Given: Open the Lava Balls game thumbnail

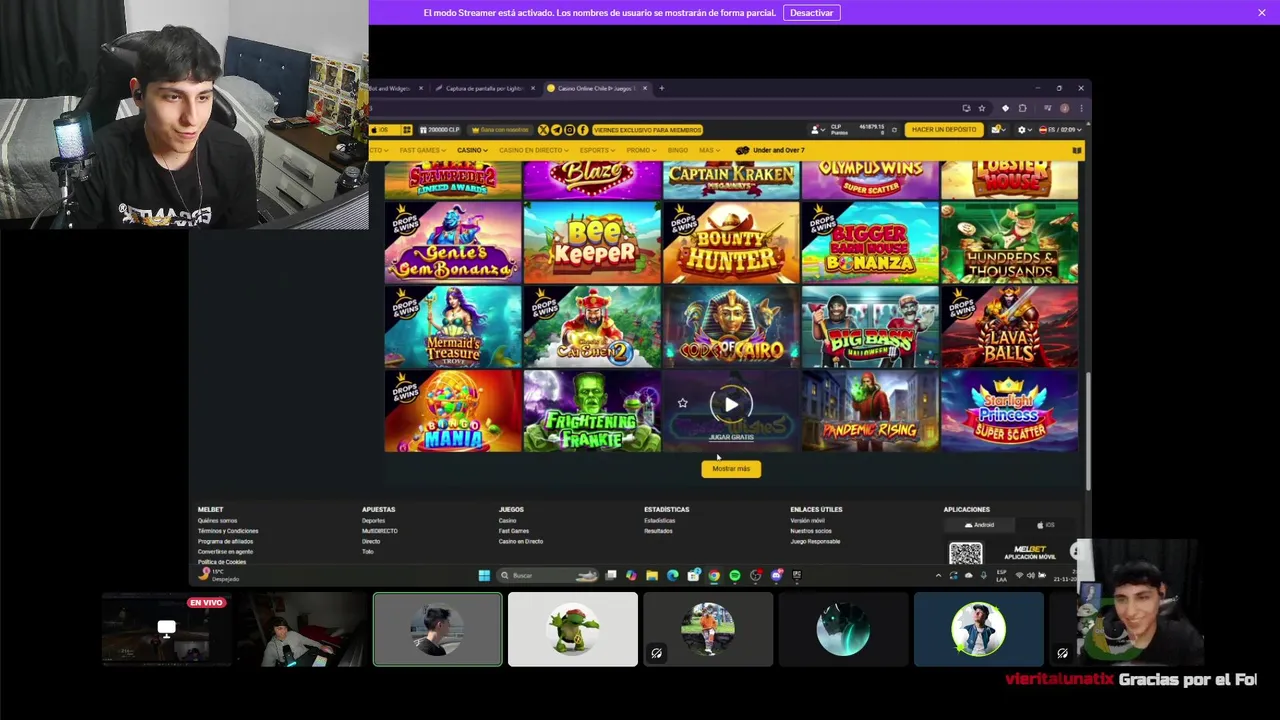Looking at the screenshot, I should pyautogui.click(x=1009, y=327).
